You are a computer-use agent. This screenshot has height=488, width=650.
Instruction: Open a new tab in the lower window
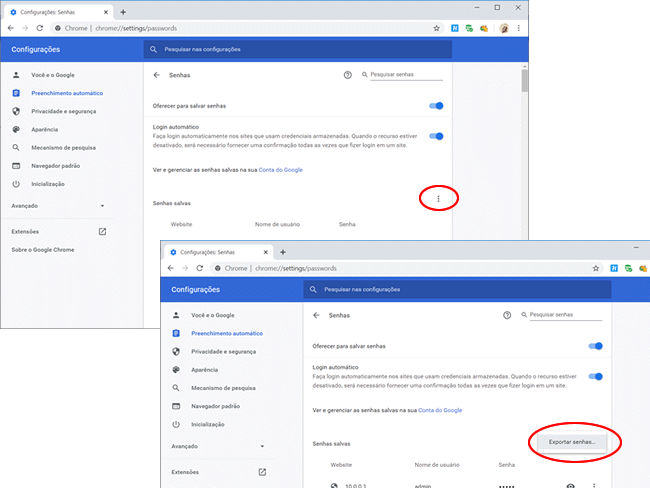283,252
